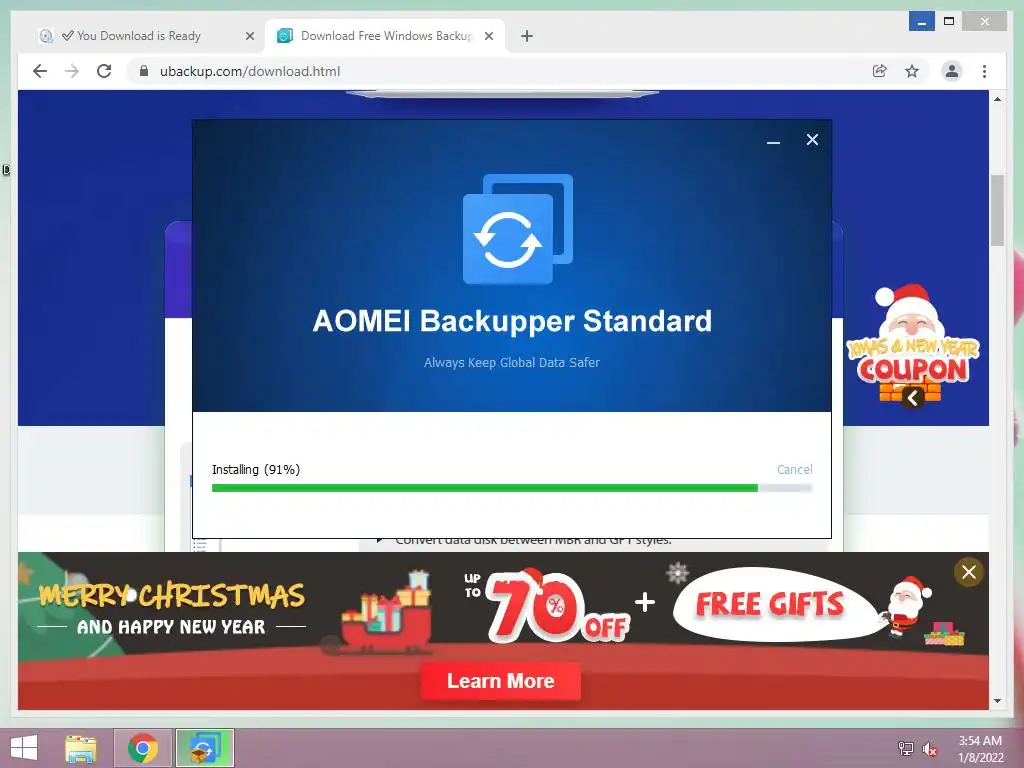This screenshot has width=1024, height=768.
Task: Click the scroll down arrow on page scrollbar
Action: point(997,701)
